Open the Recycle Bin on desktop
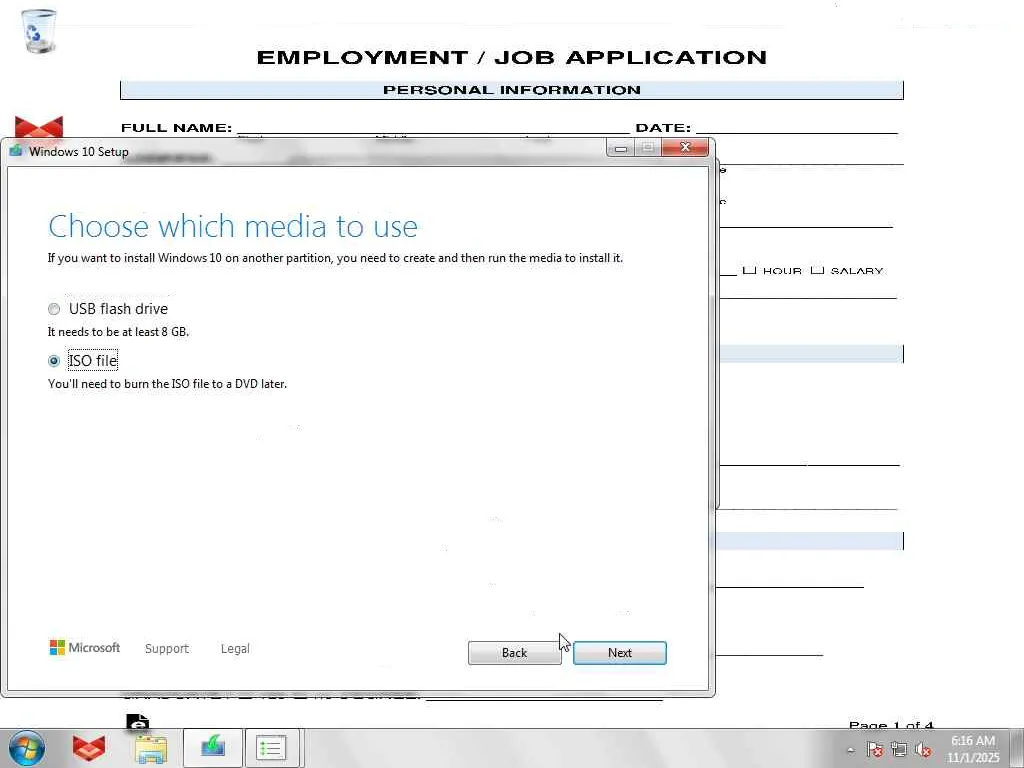The image size is (1024, 768). [39, 31]
